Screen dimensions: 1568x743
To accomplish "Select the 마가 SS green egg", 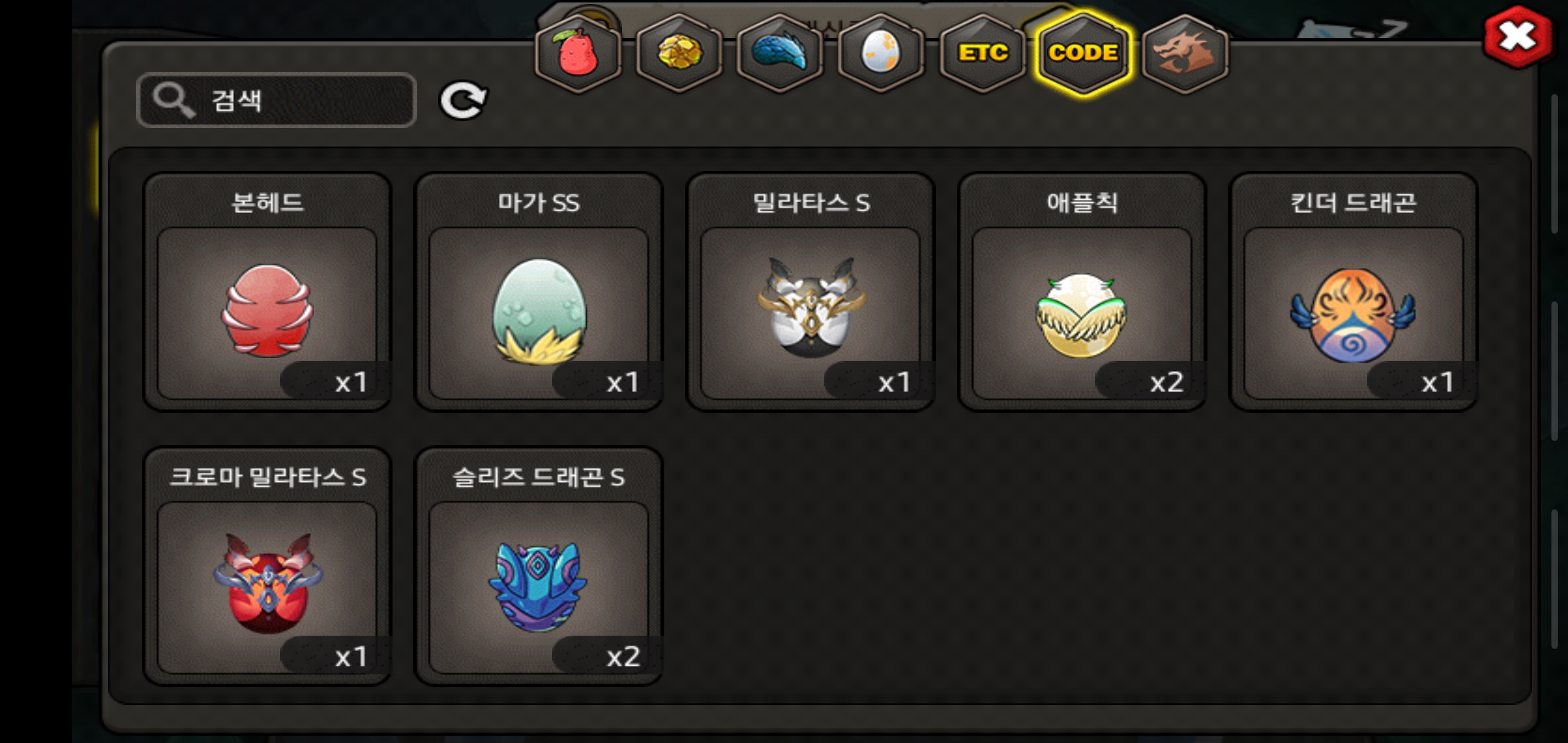I will click(538, 292).
